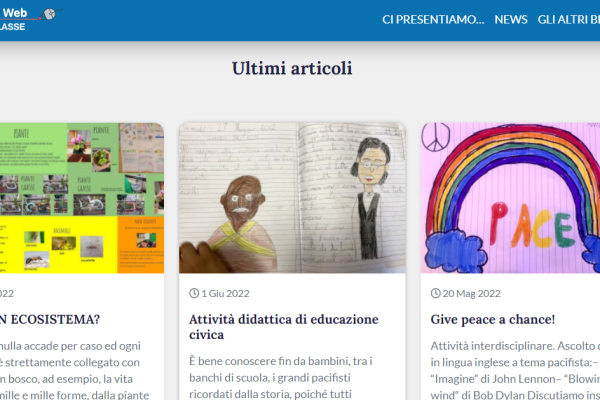Open the article ending in ECOSISTEMA?

(x=50, y=320)
